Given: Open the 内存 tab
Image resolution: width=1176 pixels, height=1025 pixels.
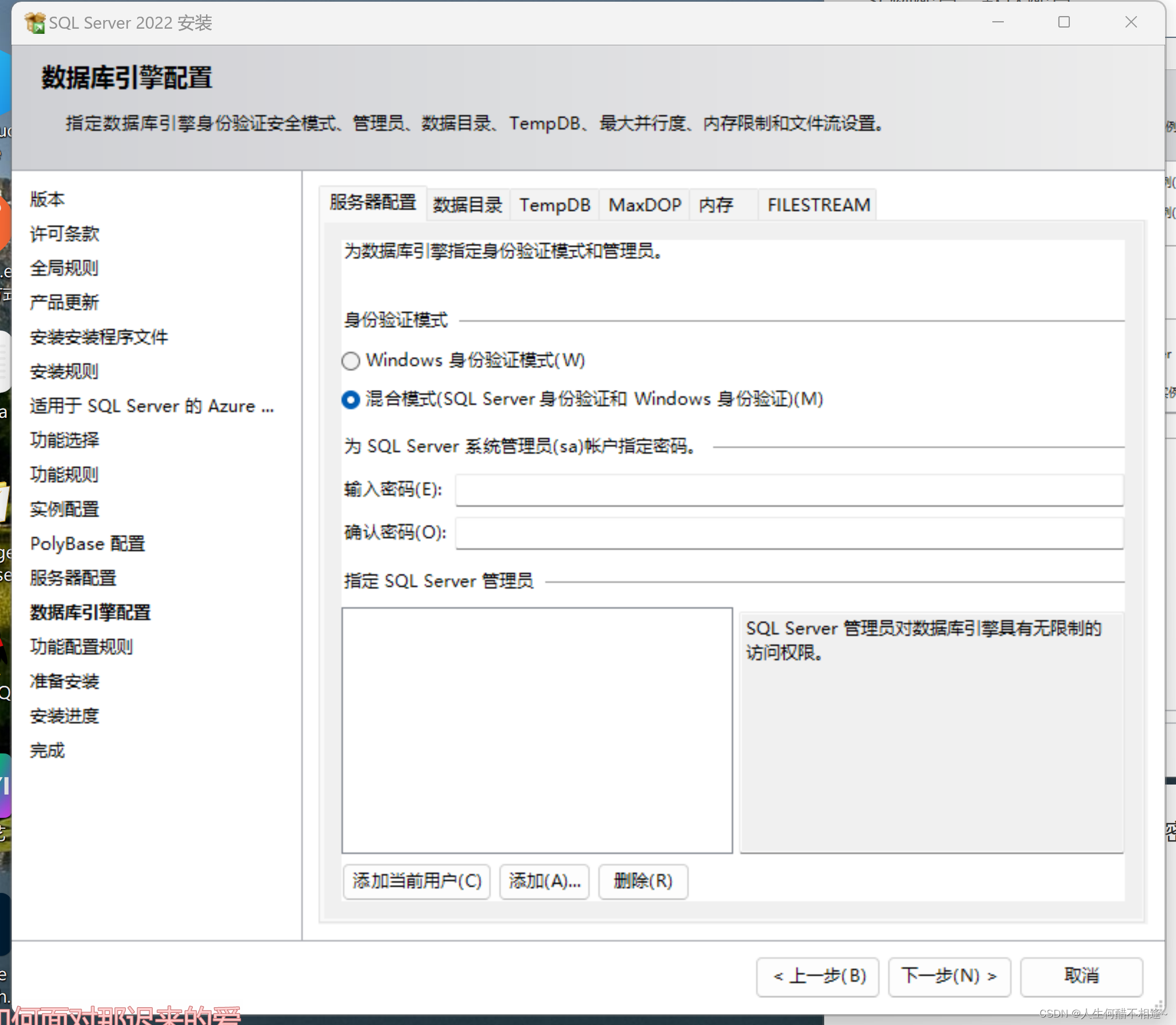Looking at the screenshot, I should point(724,205).
